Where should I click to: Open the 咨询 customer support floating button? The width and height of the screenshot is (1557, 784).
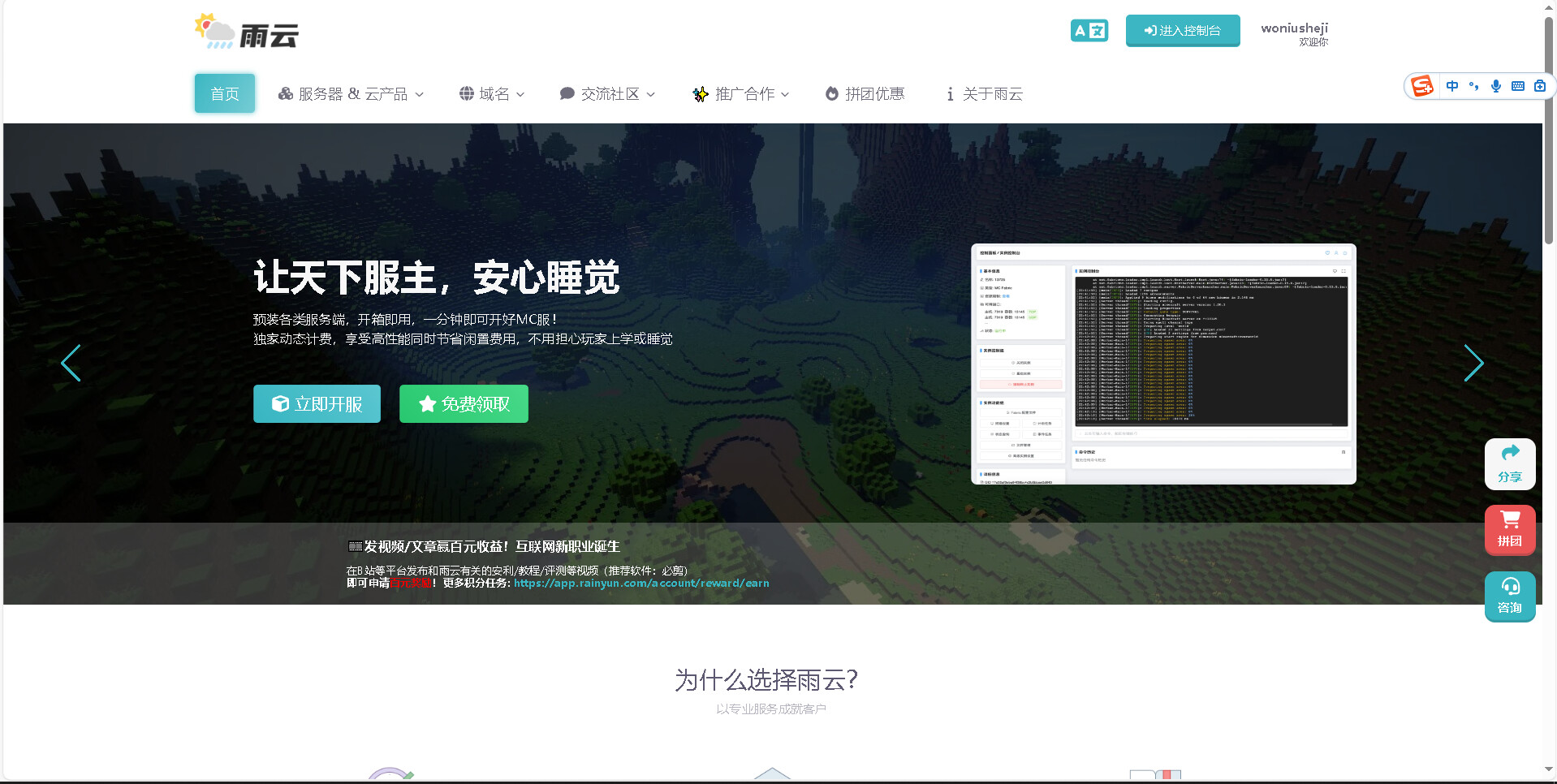click(x=1509, y=596)
